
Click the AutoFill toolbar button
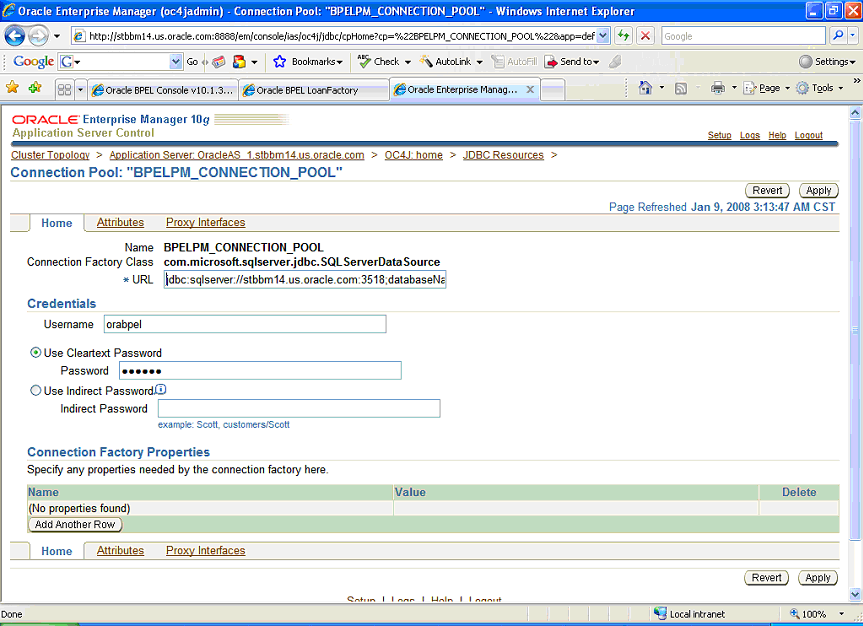click(514, 62)
